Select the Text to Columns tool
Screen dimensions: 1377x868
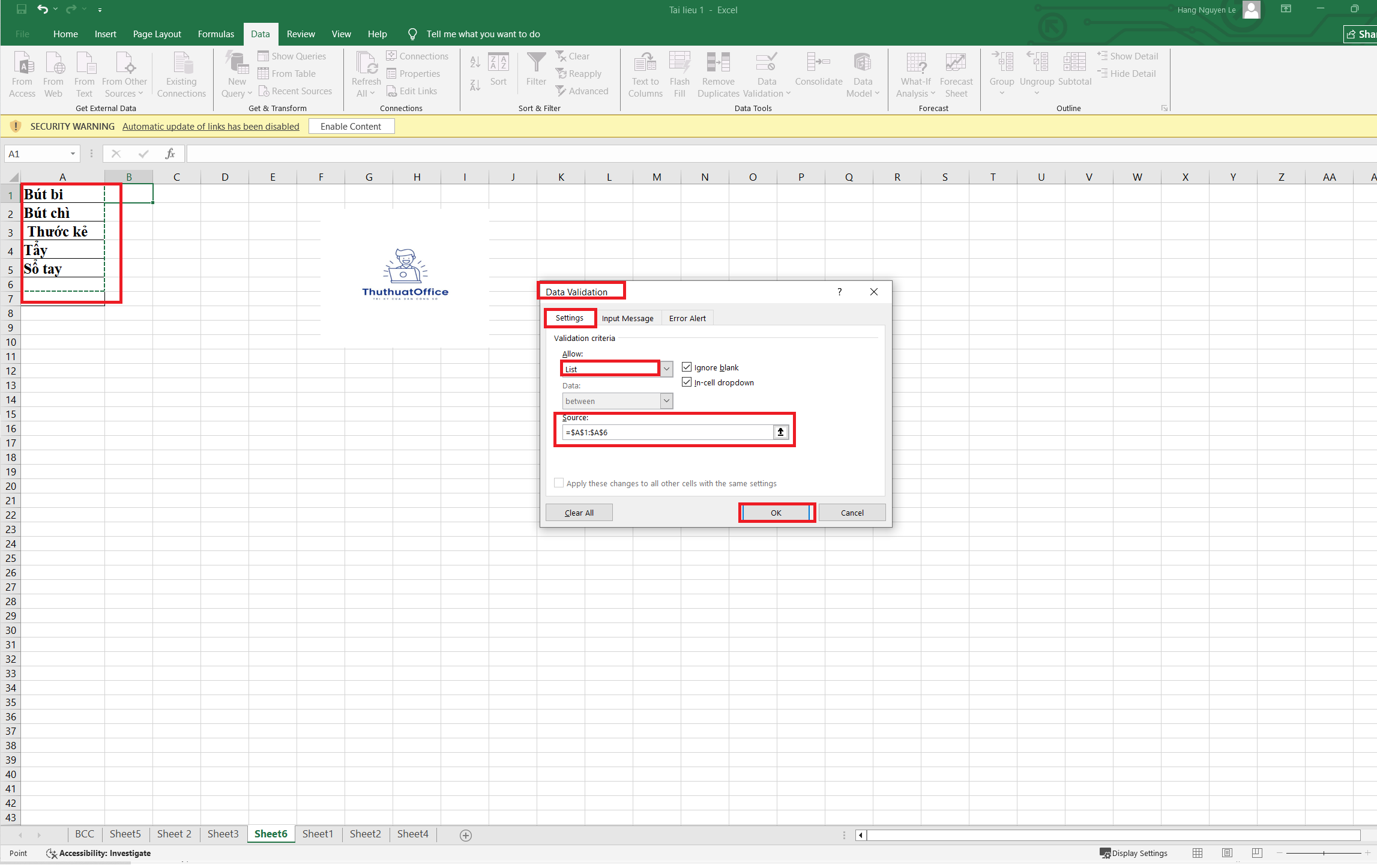pyautogui.click(x=645, y=73)
